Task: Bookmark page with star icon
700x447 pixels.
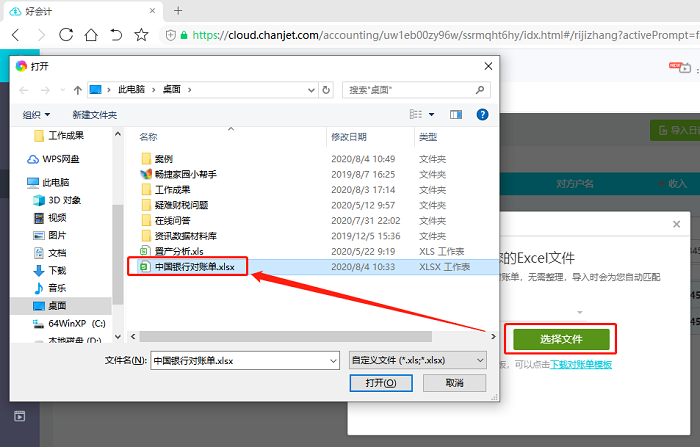Action: tap(142, 35)
